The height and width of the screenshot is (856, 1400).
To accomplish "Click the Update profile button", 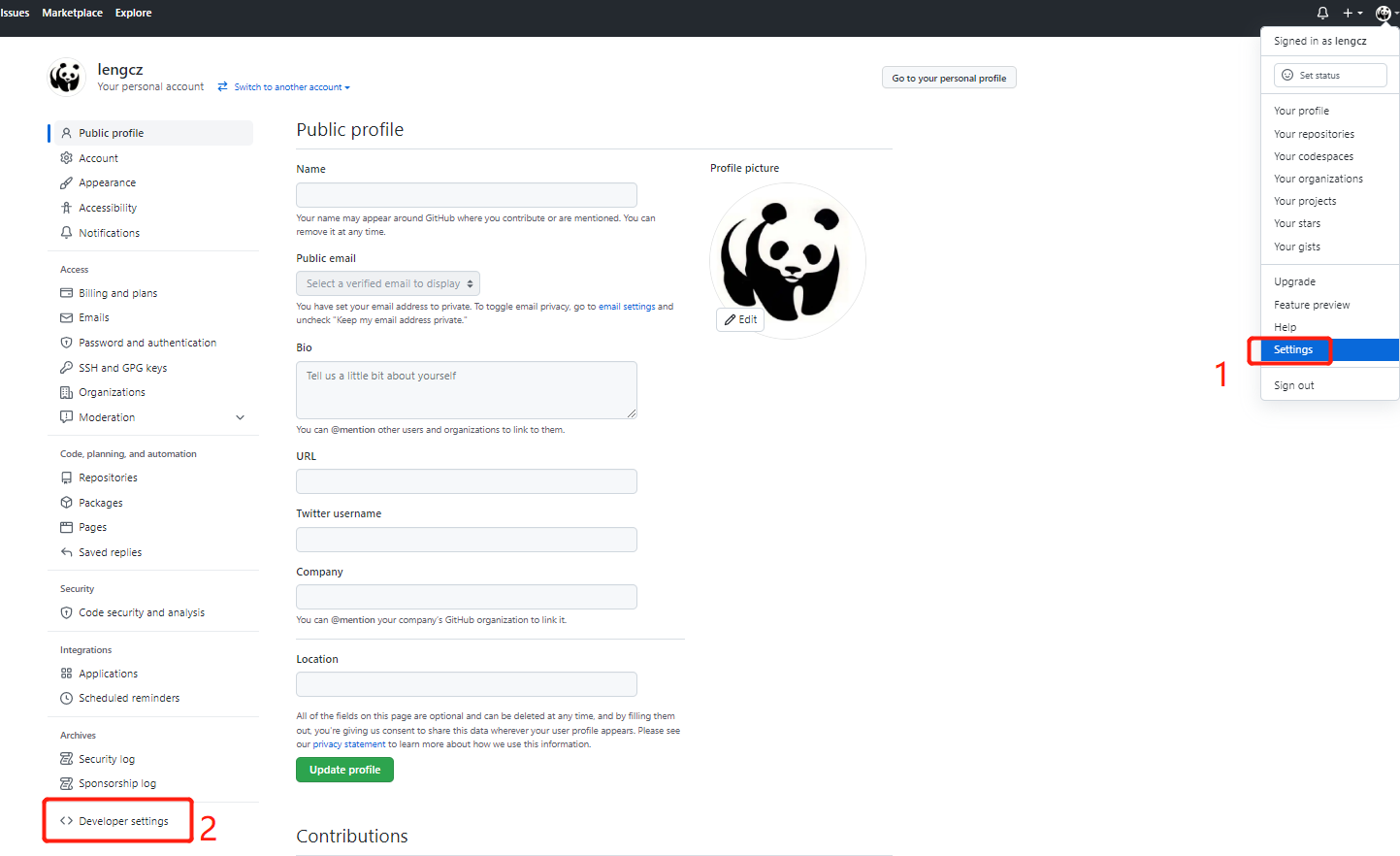I will (x=344, y=770).
